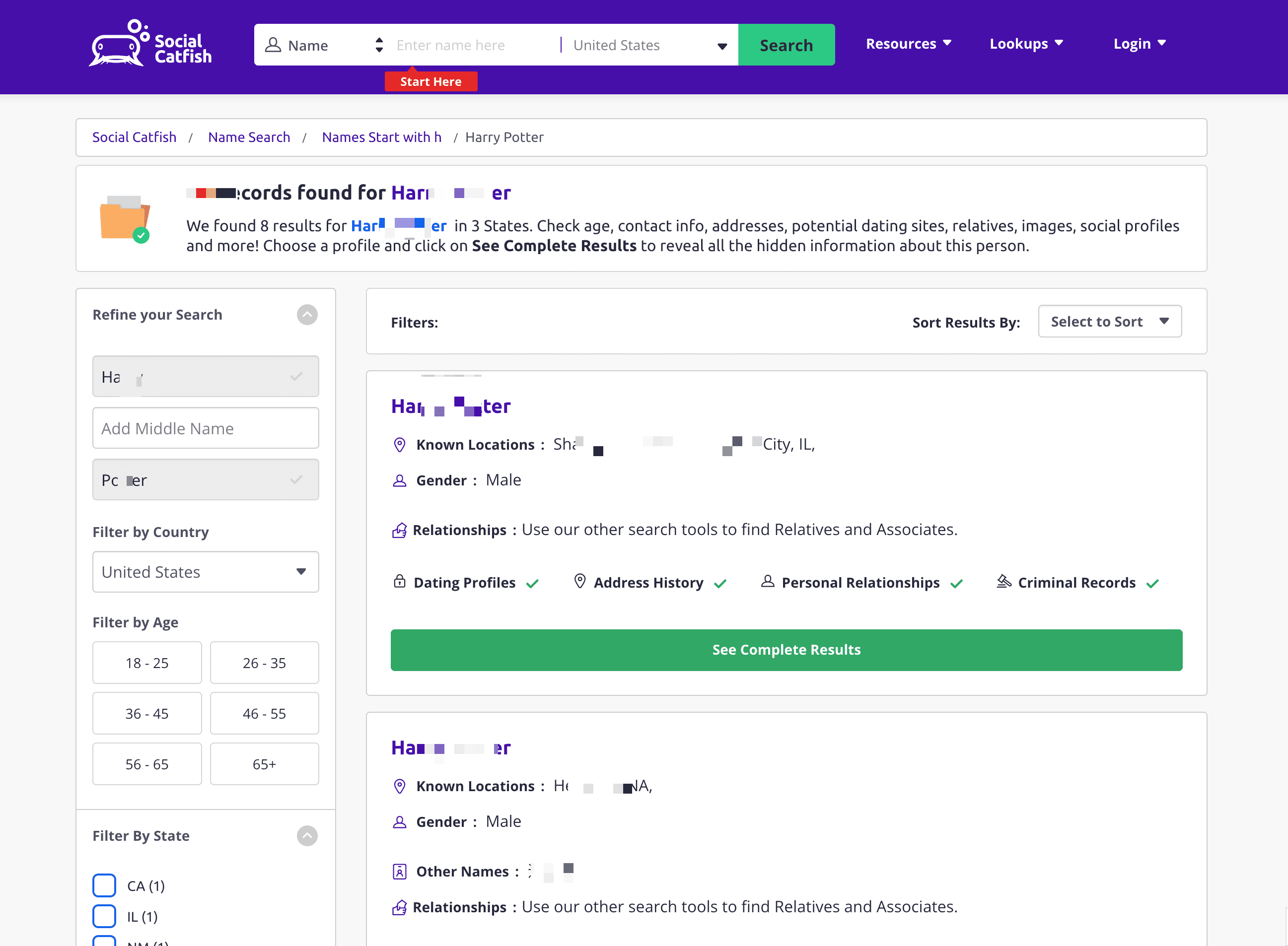Open the Lookups menu
This screenshot has height=946, width=1288.
coord(1026,44)
